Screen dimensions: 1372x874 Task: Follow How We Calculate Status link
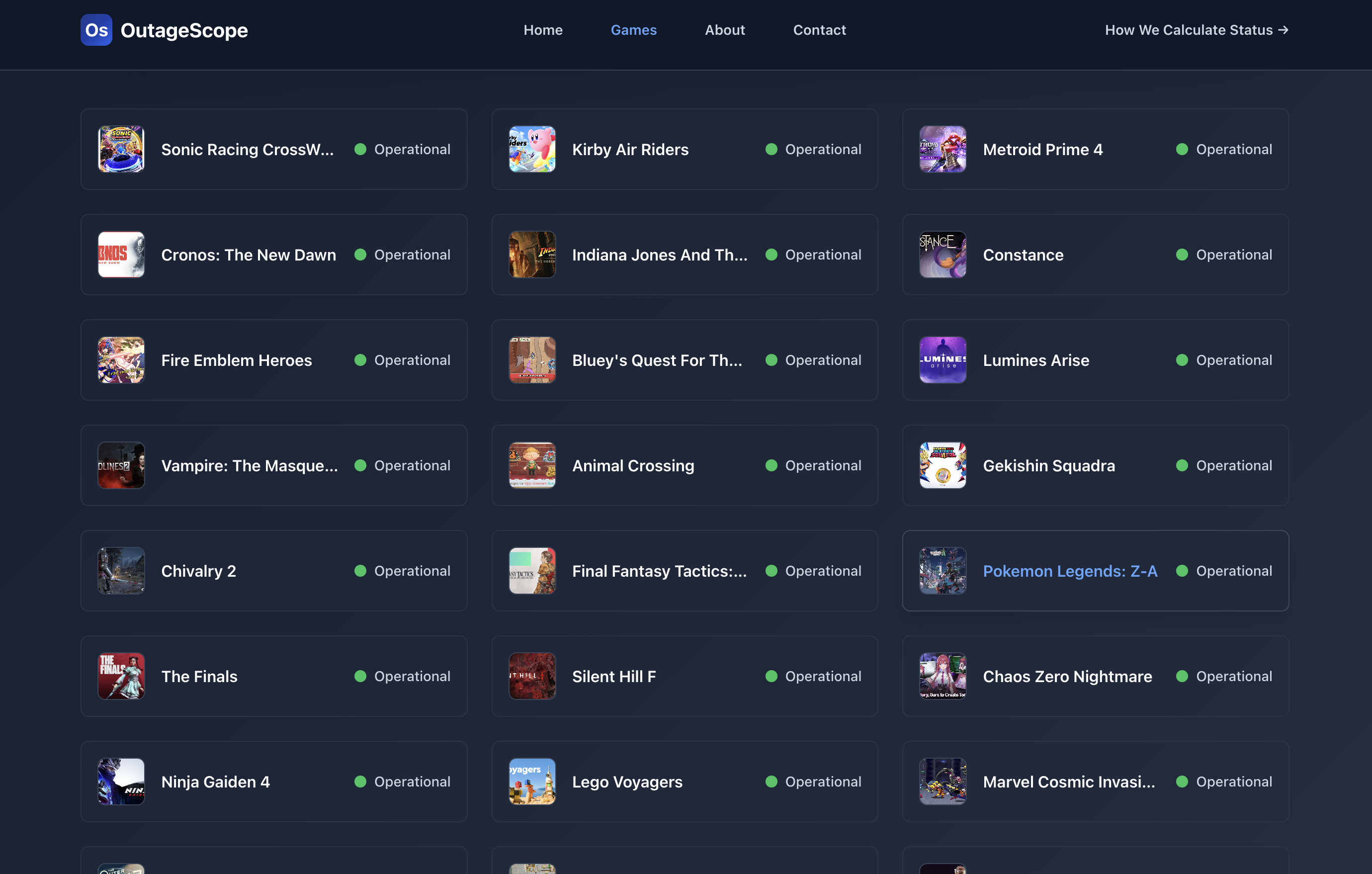pyautogui.click(x=1196, y=30)
